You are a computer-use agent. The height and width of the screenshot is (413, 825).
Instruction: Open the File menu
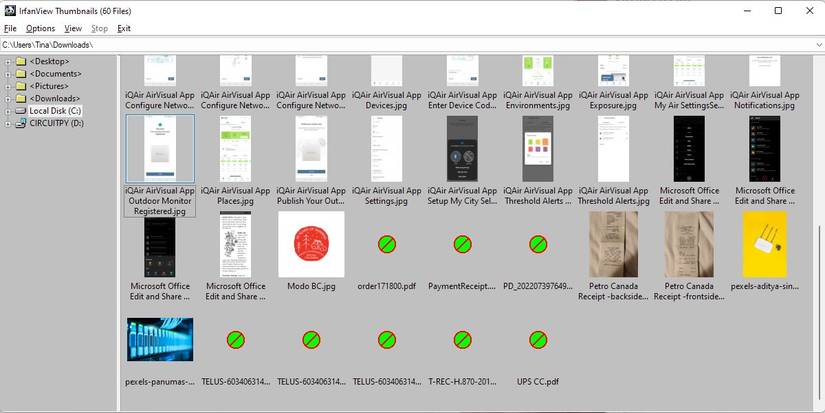(x=10, y=28)
